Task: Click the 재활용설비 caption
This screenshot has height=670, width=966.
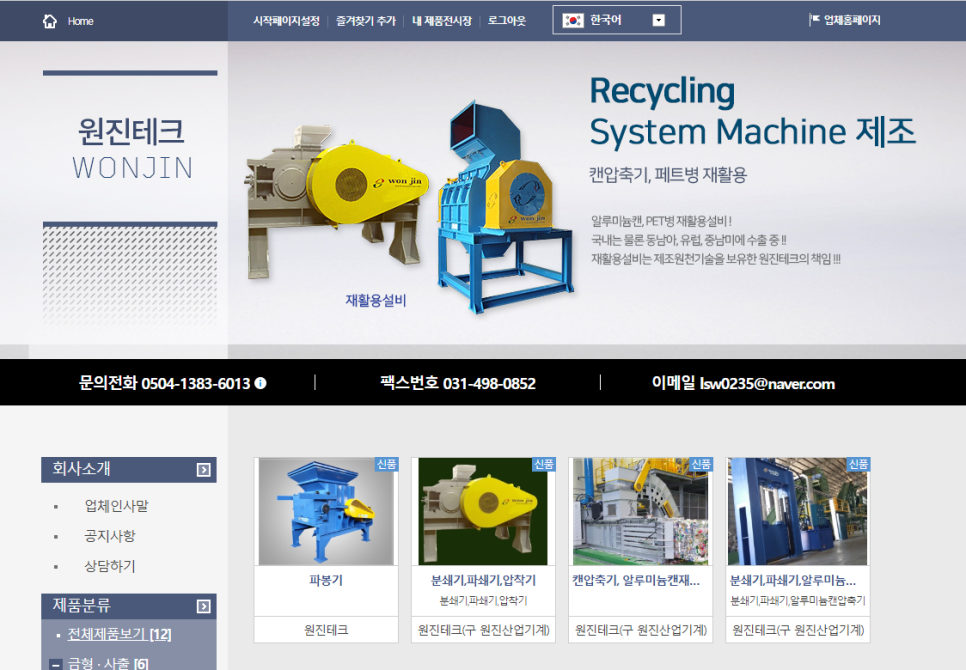Action: 376,300
